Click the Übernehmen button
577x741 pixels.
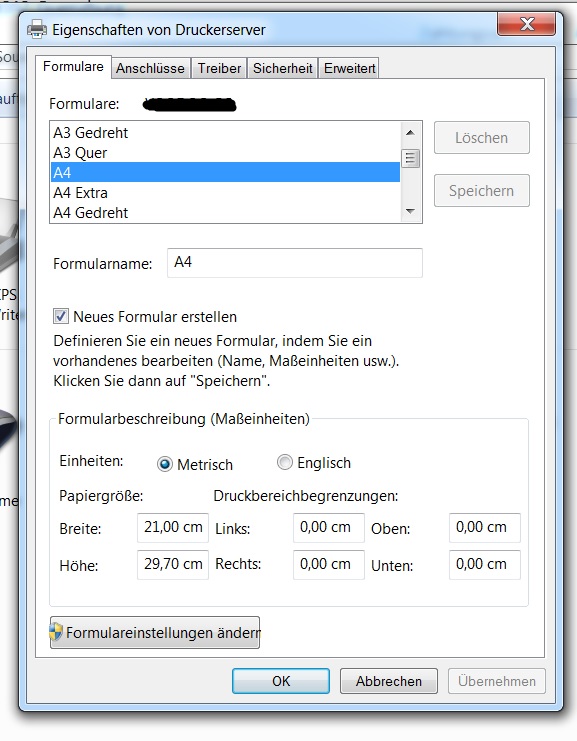pyautogui.click(x=497, y=681)
